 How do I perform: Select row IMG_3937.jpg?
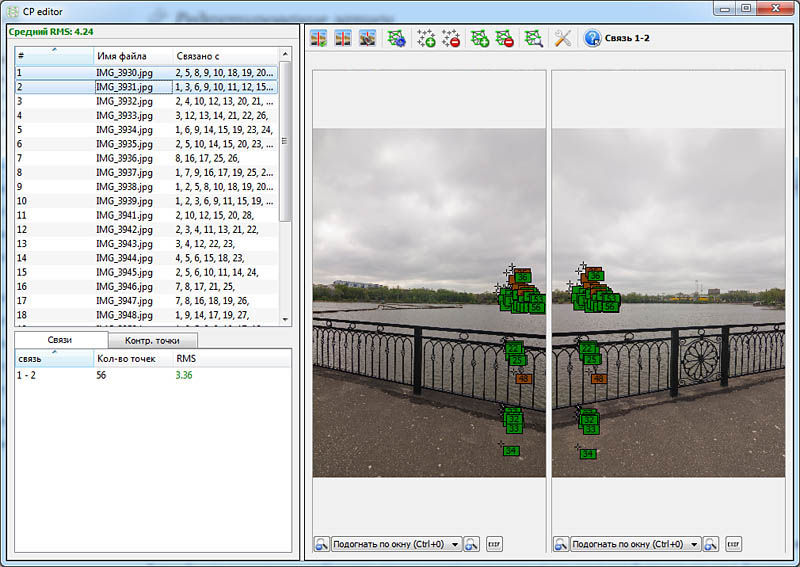tap(147, 172)
